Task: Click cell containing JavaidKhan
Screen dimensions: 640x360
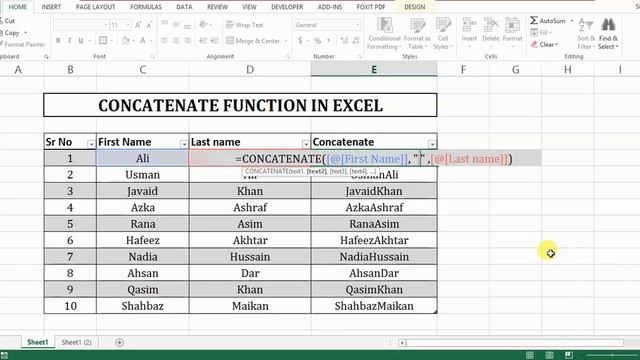Action: 374,191
